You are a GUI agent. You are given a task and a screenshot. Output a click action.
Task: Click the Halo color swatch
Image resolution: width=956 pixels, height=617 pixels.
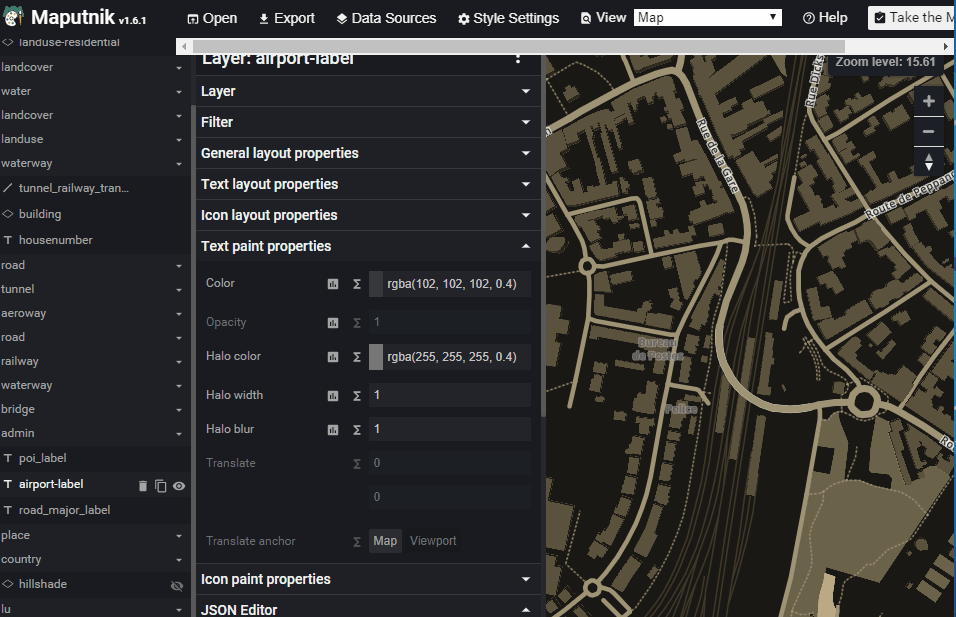pos(376,357)
